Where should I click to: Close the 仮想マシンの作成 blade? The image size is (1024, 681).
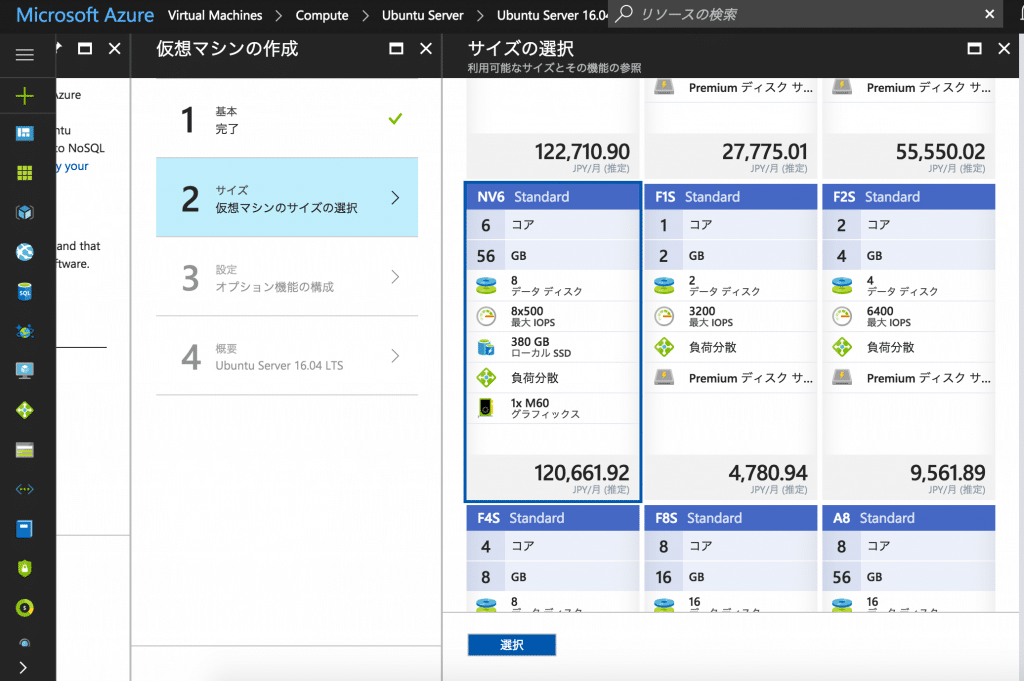pyautogui.click(x=426, y=48)
